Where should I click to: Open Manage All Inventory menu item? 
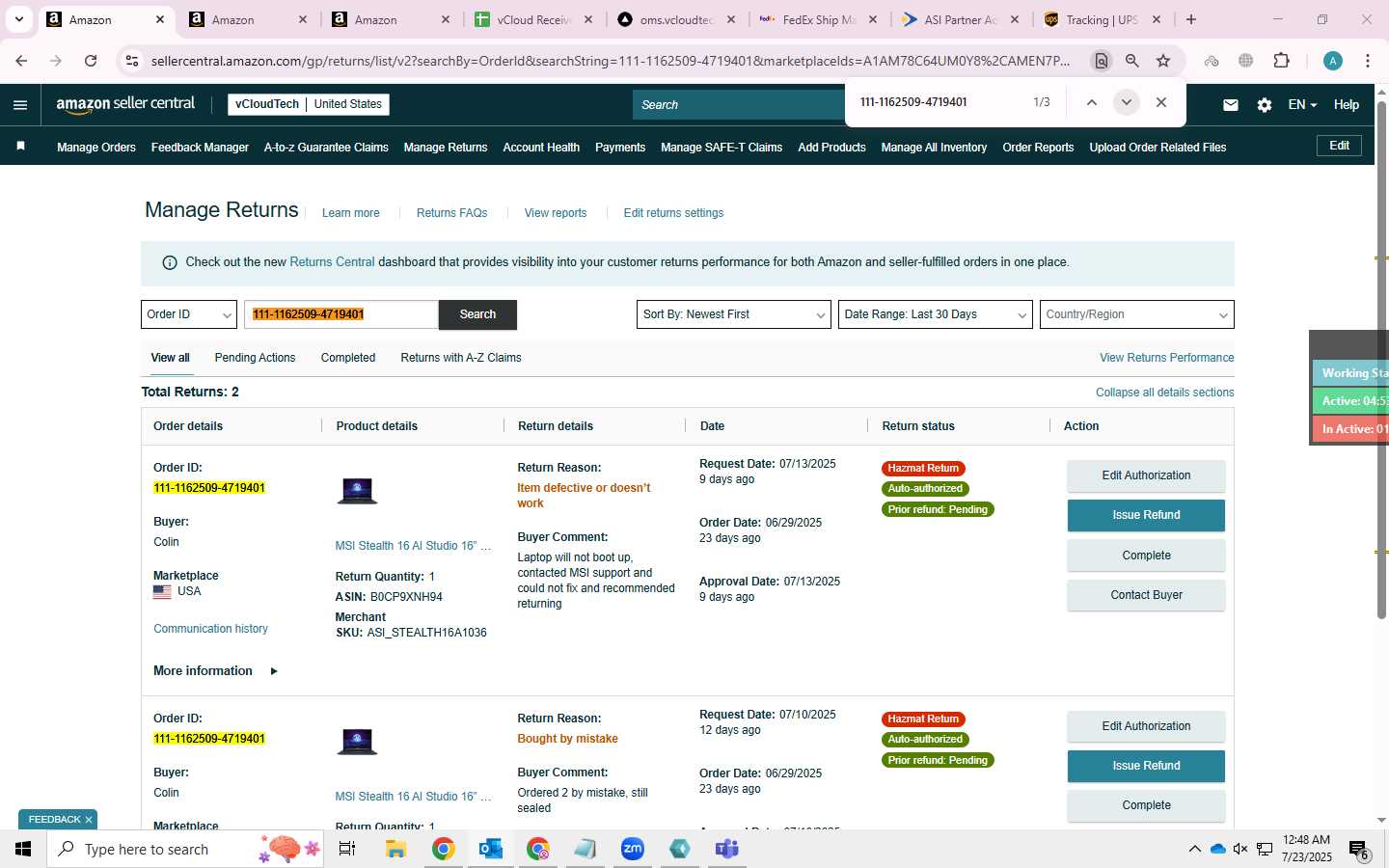[x=934, y=148]
